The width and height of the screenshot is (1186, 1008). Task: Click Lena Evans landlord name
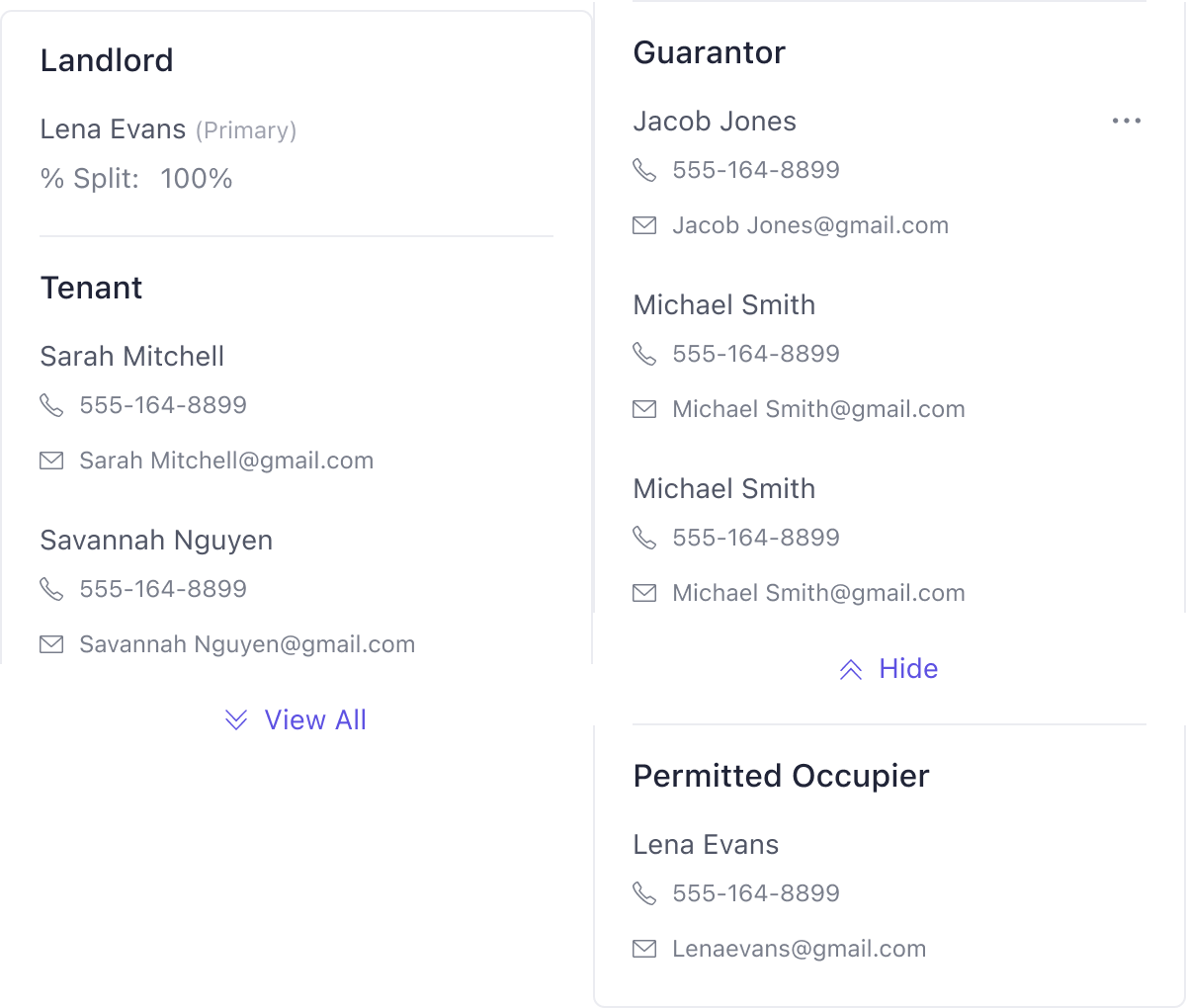[x=113, y=128]
